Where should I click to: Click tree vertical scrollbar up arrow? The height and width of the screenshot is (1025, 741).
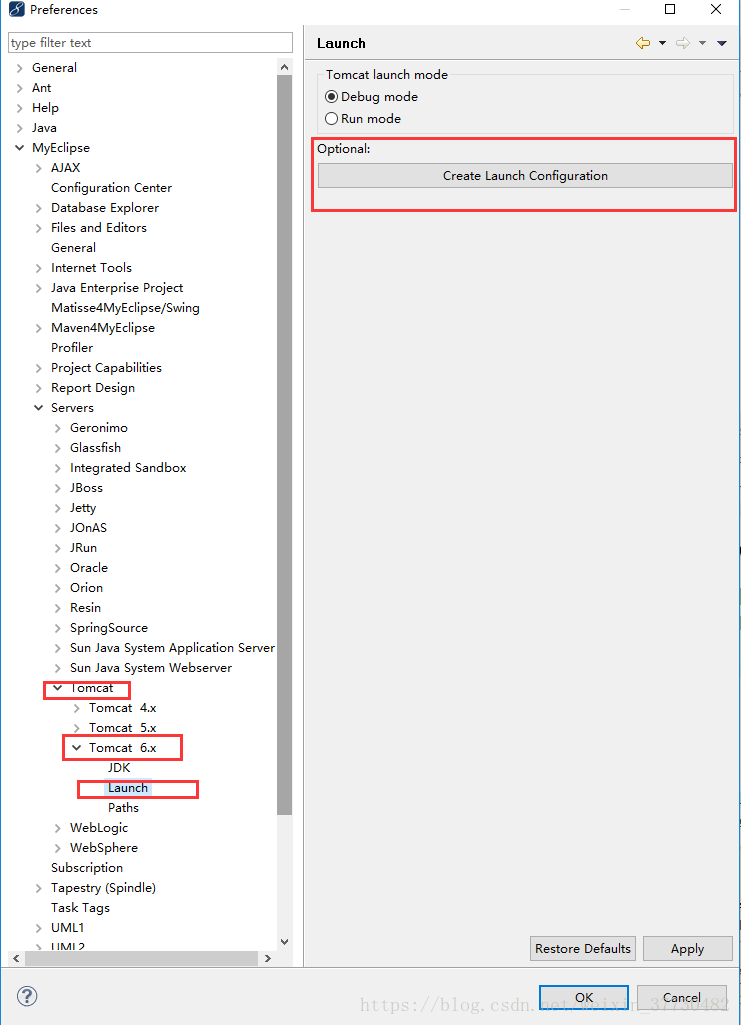click(284, 67)
